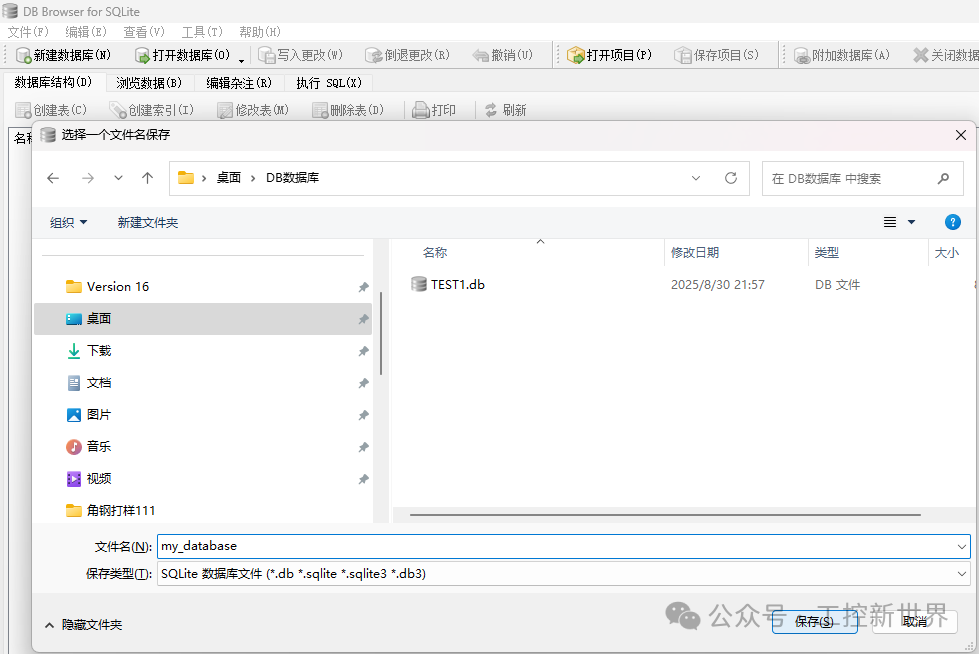Select the TEST1.db file
The width and height of the screenshot is (979, 654).
pyautogui.click(x=457, y=285)
